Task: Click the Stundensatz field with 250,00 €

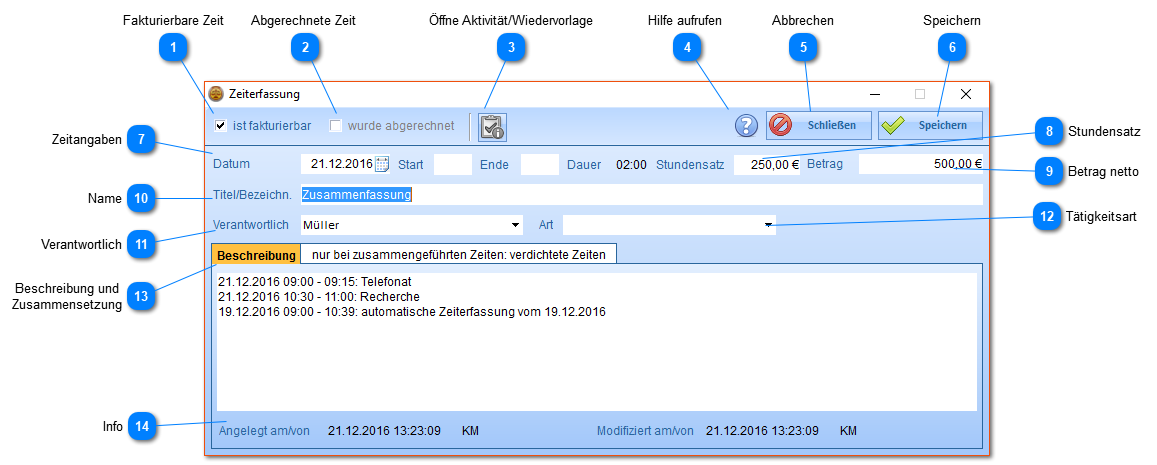Action: click(767, 164)
